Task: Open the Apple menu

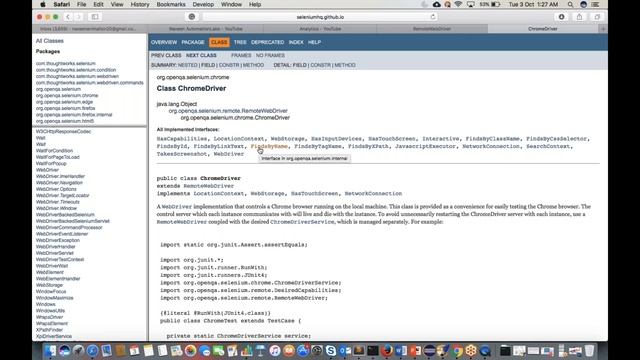Action: [43, 4]
